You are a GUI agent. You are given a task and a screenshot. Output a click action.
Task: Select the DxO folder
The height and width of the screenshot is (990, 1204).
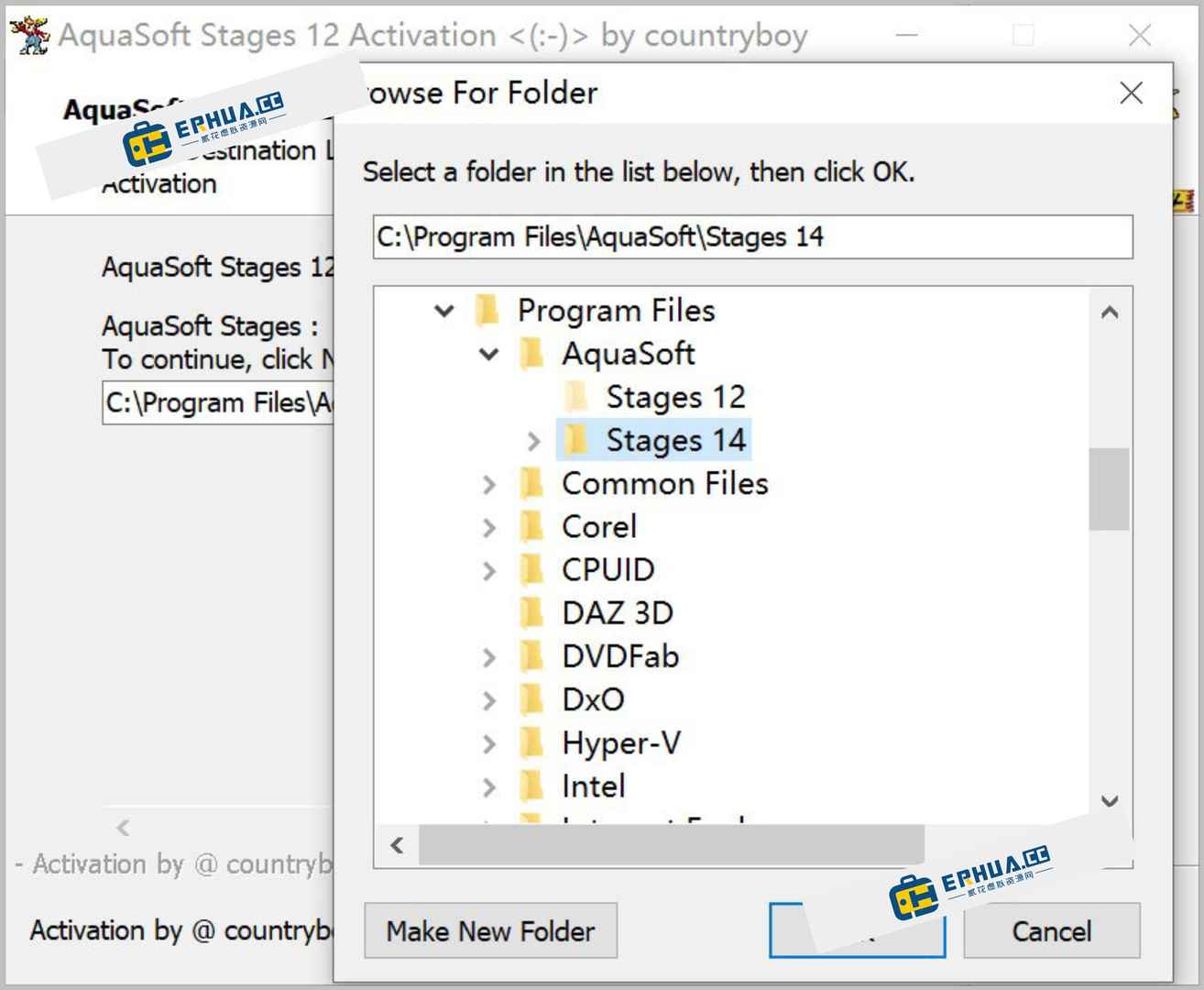click(593, 699)
